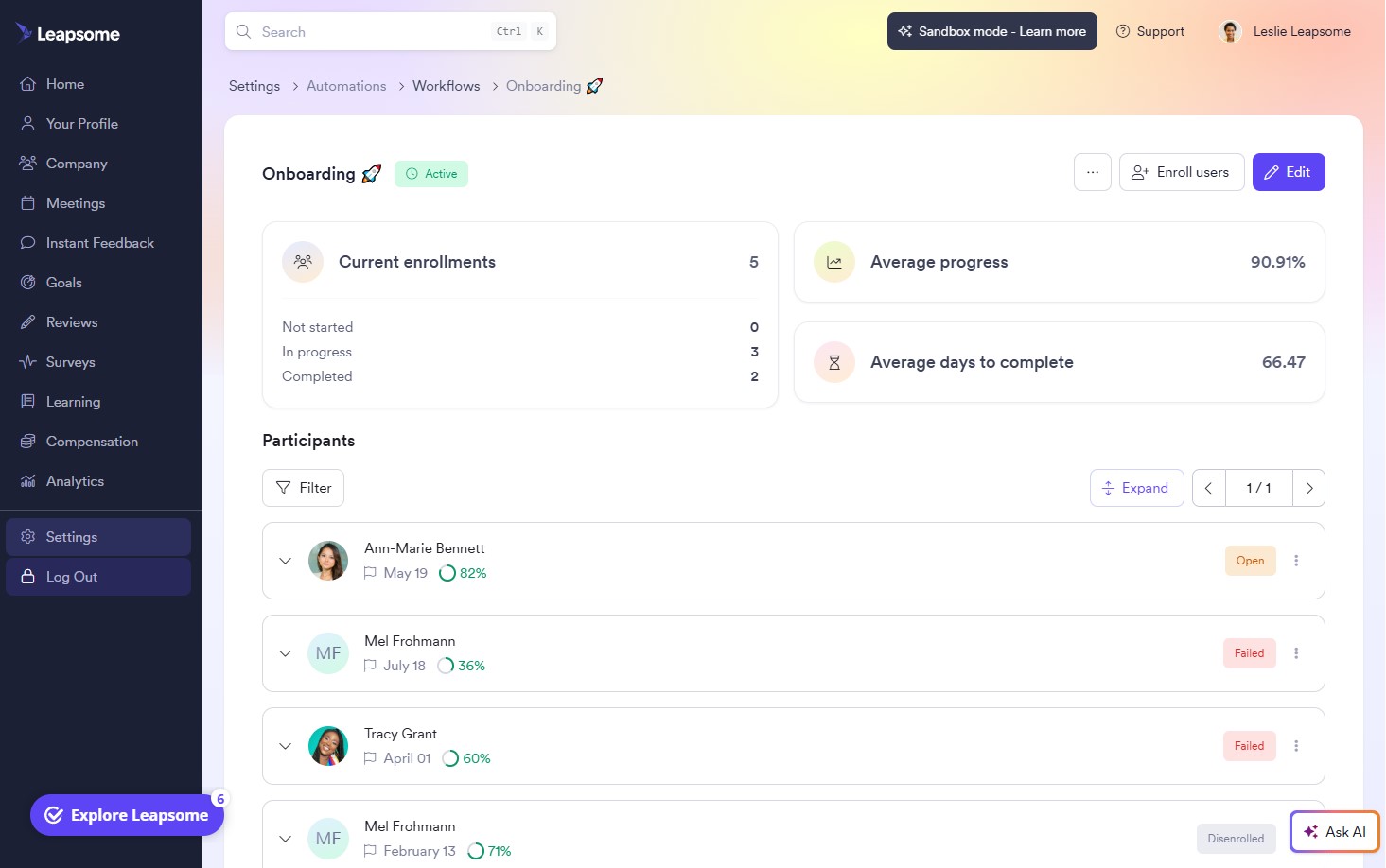Click the Compensation sidebar icon
Viewport: 1386px width, 868px height.
(x=28, y=441)
